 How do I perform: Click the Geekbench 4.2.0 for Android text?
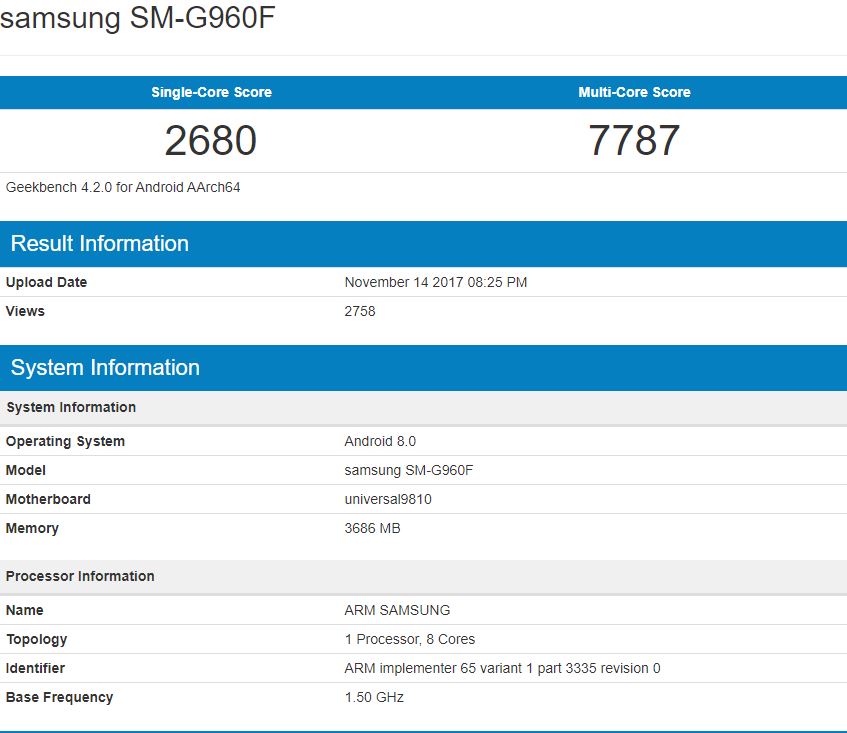tap(123, 187)
